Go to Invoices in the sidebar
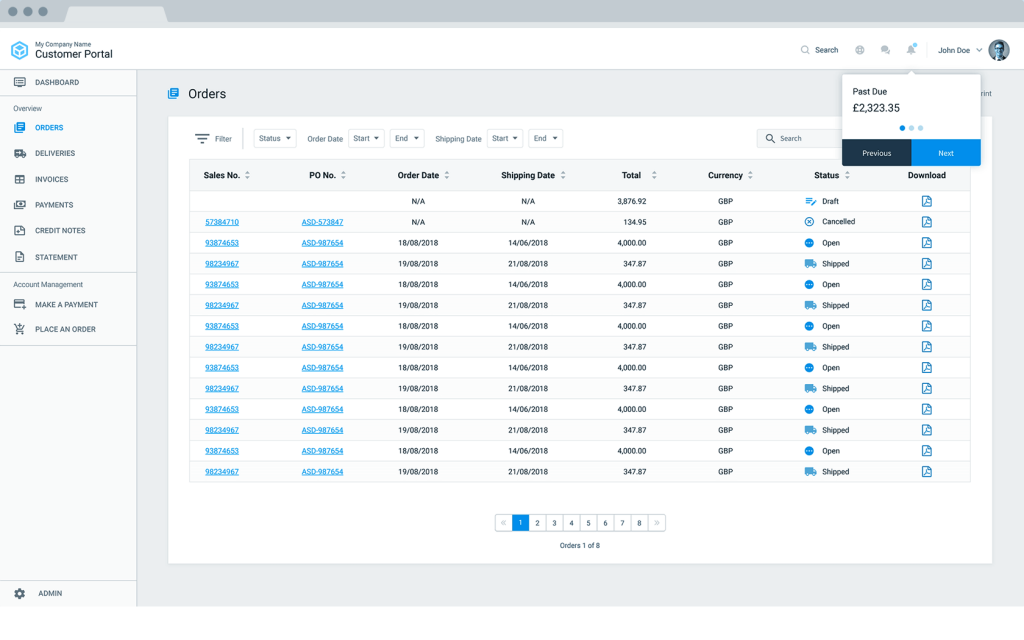The width and height of the screenshot is (1024, 640). (51, 180)
